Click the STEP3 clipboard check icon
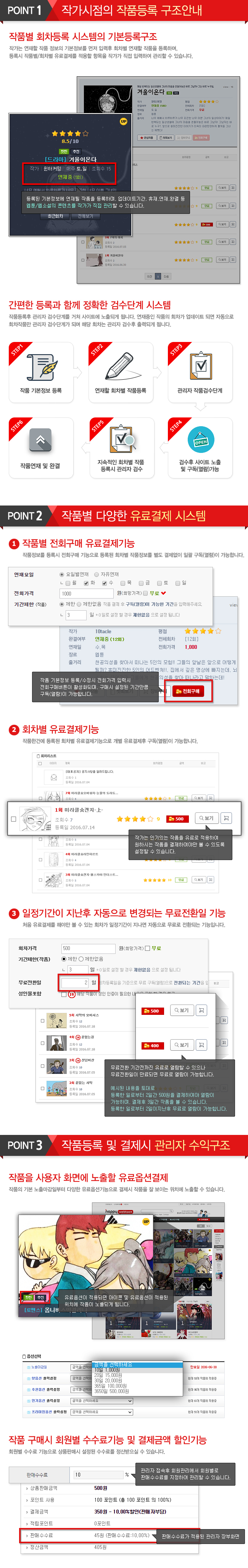Screen dimensions: 248x1568 pos(200,366)
